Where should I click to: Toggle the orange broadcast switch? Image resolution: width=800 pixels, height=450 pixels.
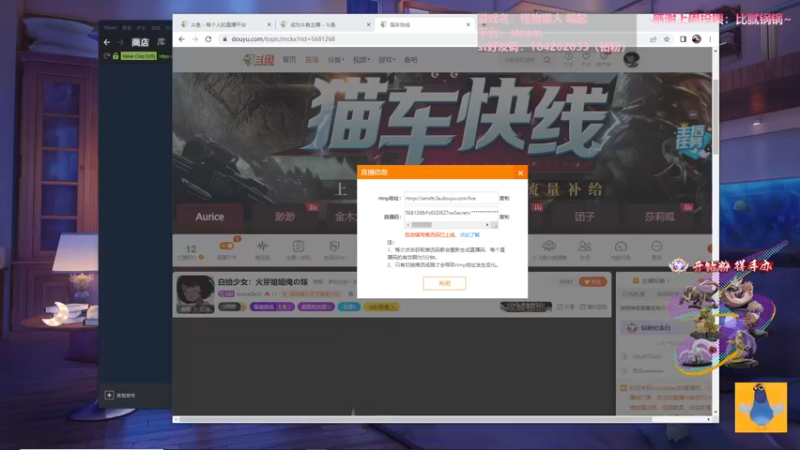click(227, 246)
